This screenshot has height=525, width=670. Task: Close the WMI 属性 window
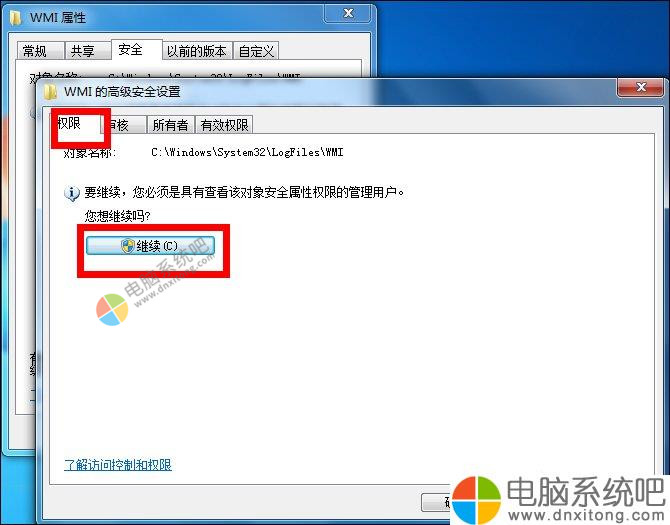coord(348,13)
